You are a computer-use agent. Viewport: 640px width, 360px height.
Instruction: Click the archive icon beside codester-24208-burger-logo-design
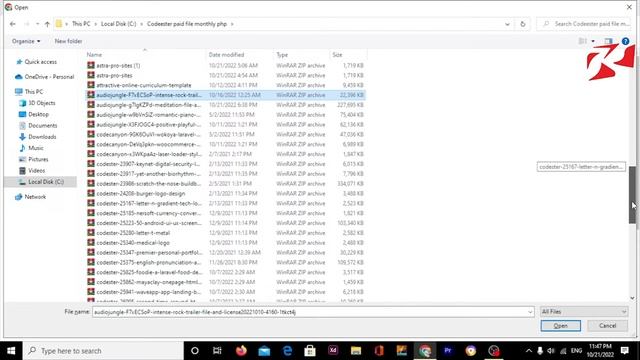(91, 193)
